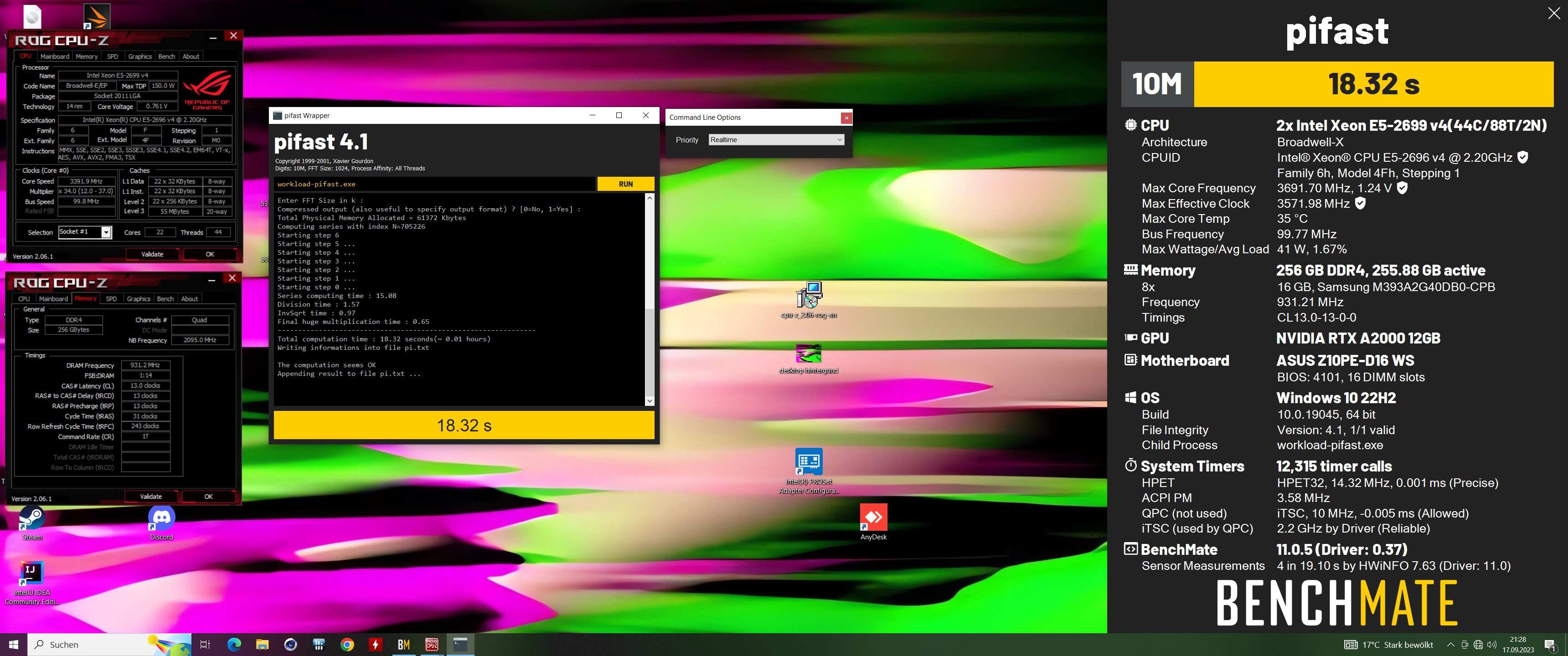Open Task View from the taskbar
This screenshot has width=1568, height=656.
[205, 645]
